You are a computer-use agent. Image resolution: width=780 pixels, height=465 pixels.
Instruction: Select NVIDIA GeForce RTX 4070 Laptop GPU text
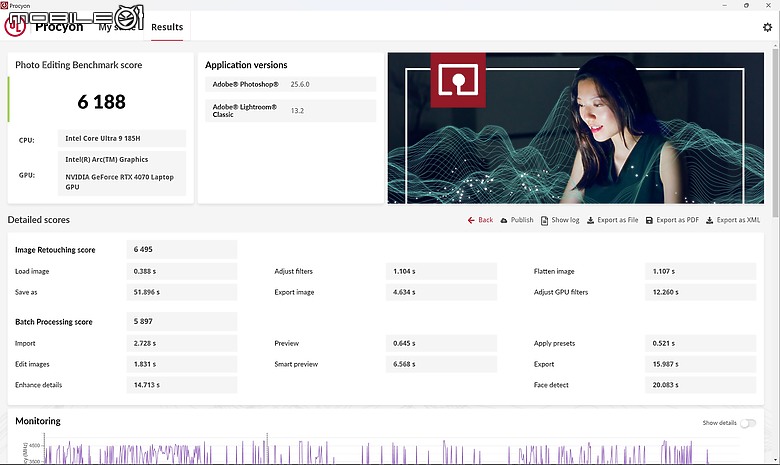[x=119, y=182]
